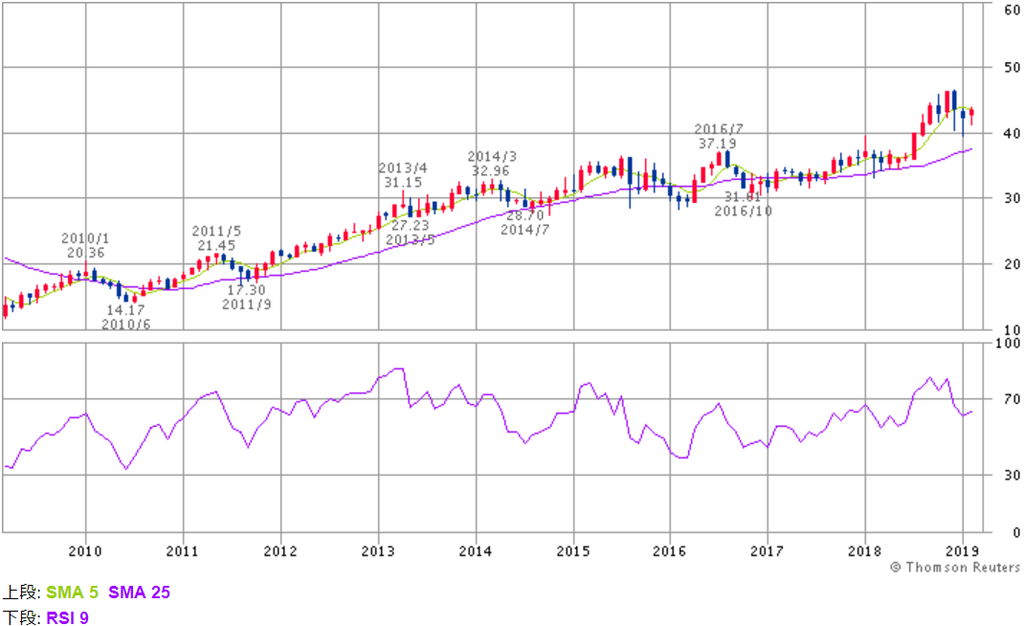Click the 2010/1 high annotation 20.36
The width and height of the screenshot is (1024, 626).
(86, 245)
